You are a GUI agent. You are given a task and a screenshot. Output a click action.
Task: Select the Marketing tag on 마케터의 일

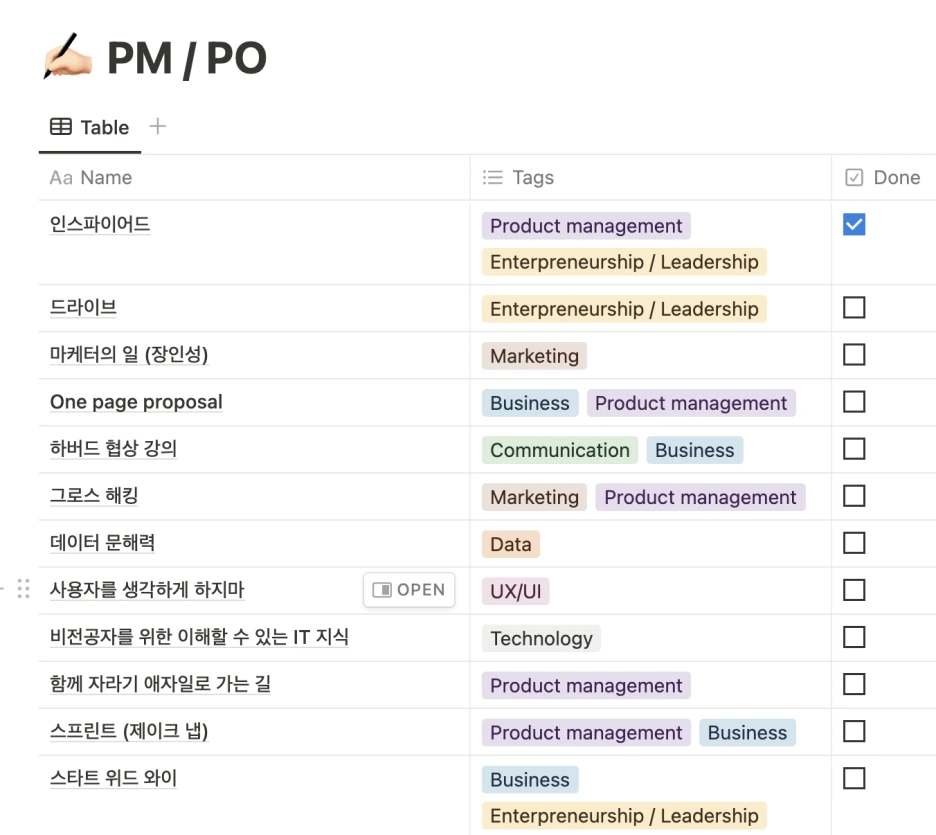534,355
